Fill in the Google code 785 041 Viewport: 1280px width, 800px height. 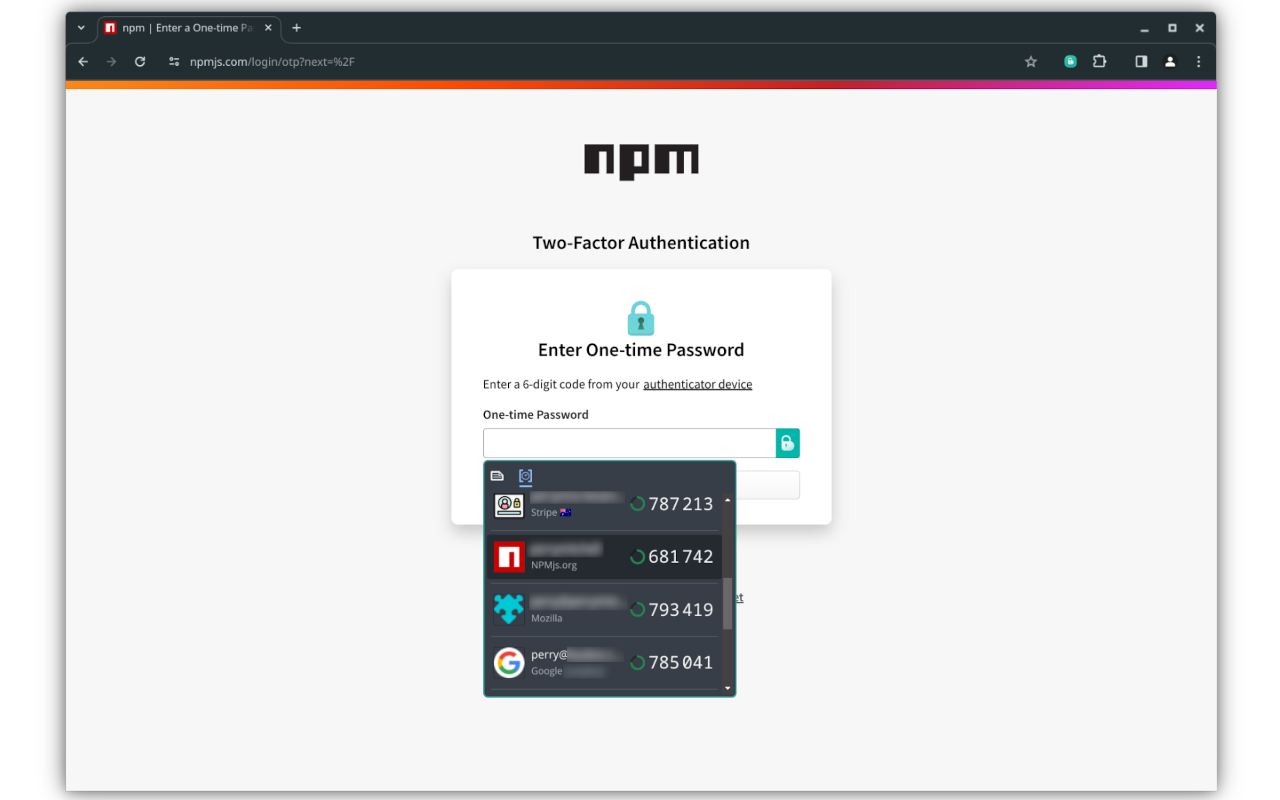click(681, 662)
